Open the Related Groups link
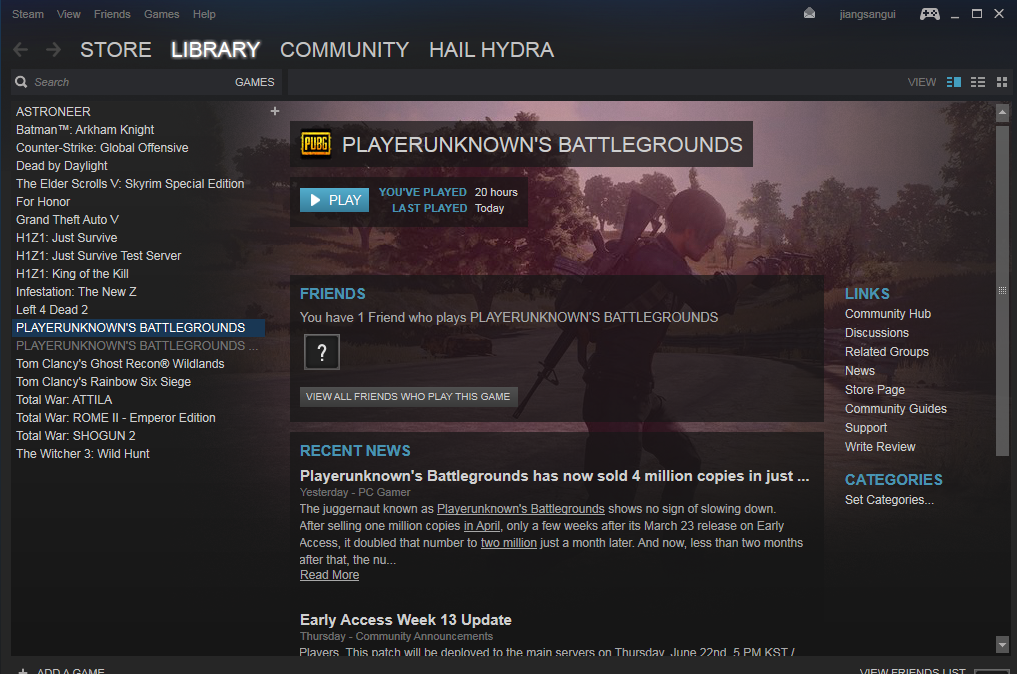Viewport: 1017px width, 674px height. pos(887,352)
